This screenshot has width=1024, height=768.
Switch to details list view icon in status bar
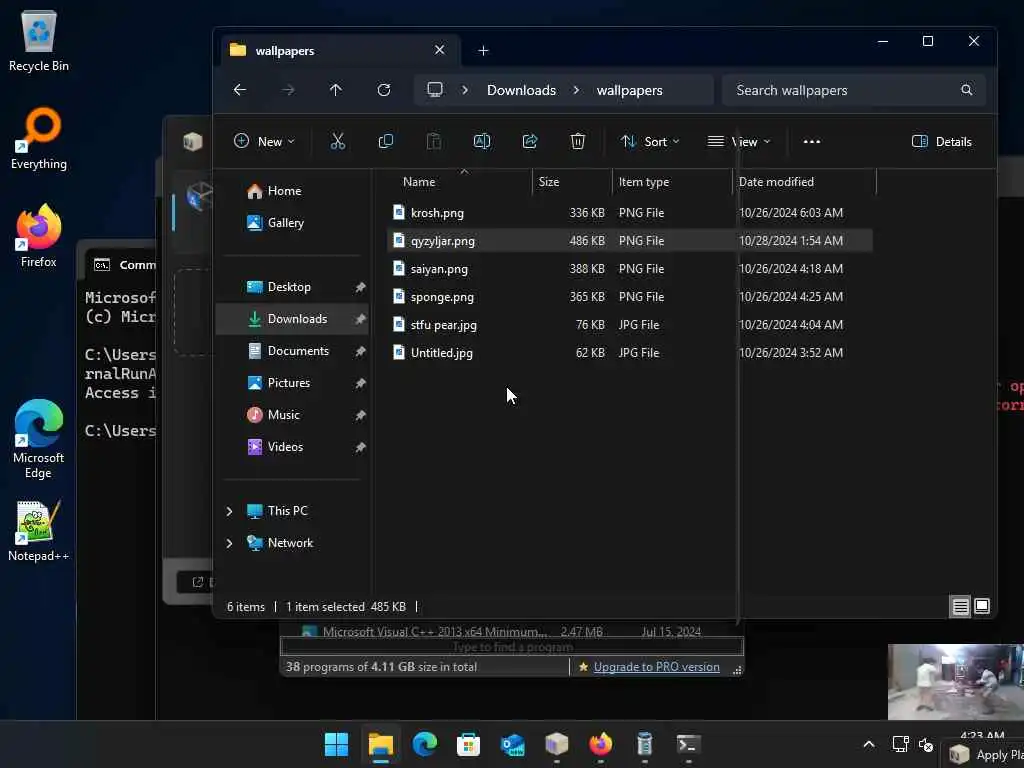(x=961, y=607)
